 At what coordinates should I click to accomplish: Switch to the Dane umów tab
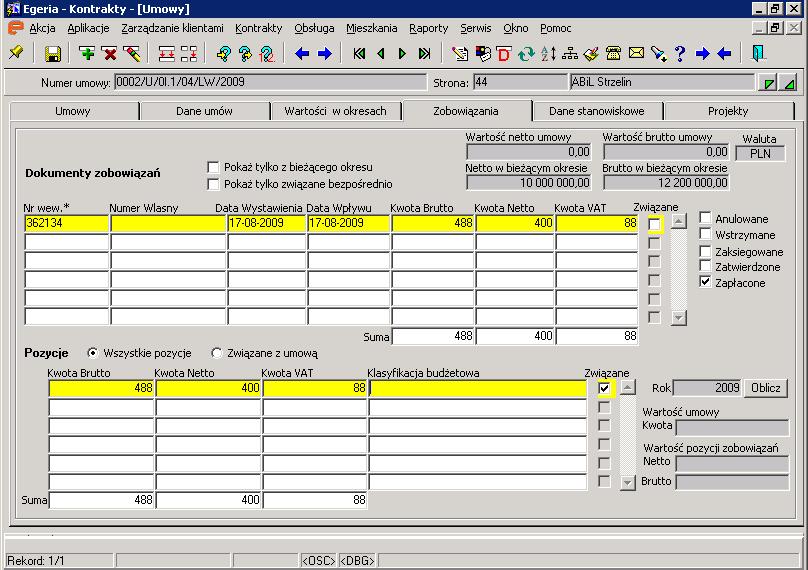[x=204, y=111]
